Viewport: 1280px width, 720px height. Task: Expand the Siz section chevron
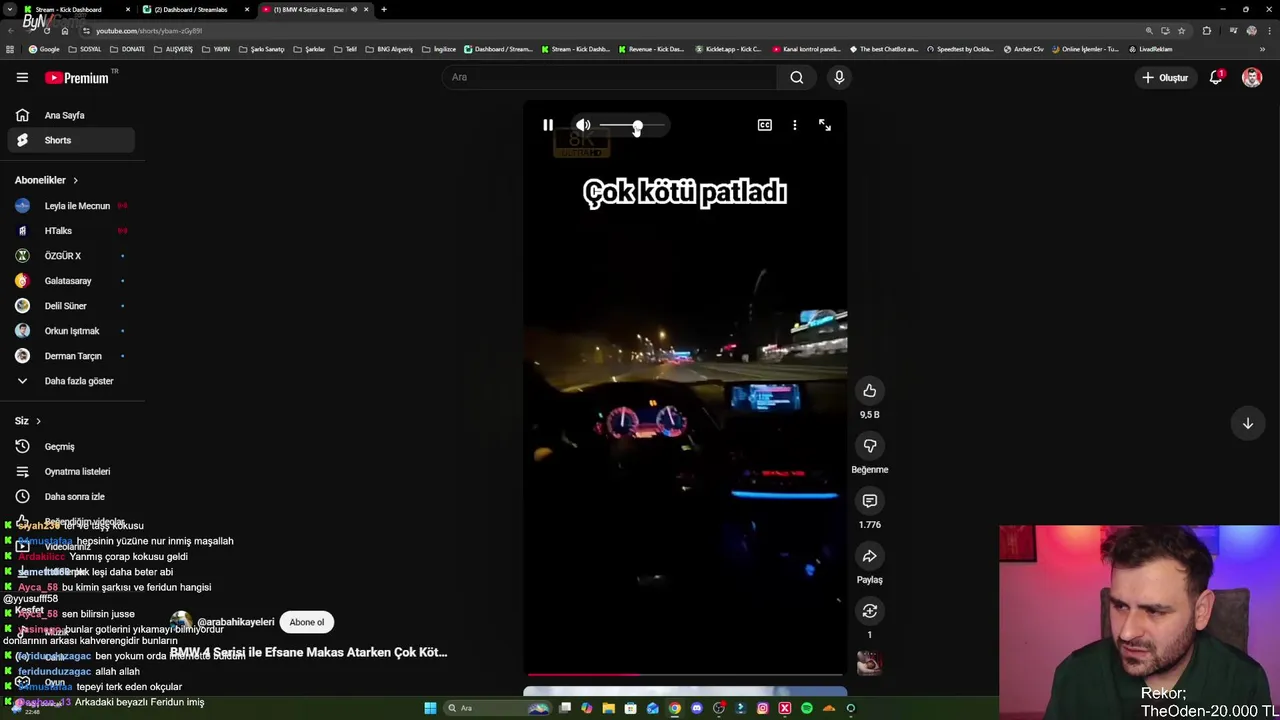pyautogui.click(x=38, y=421)
